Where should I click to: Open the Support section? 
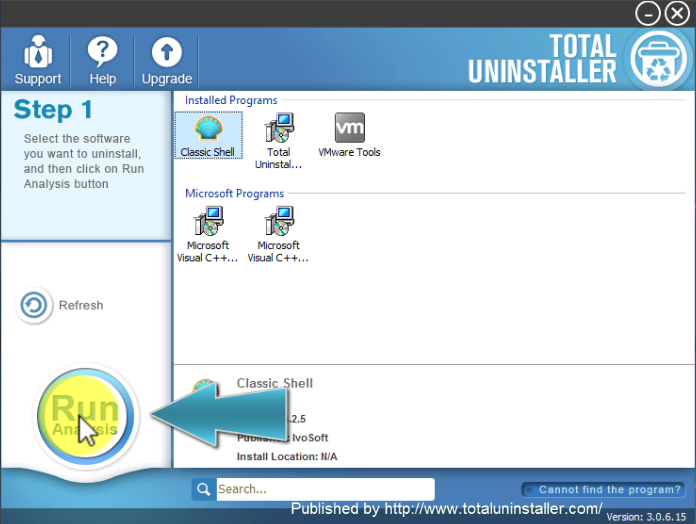(x=38, y=60)
